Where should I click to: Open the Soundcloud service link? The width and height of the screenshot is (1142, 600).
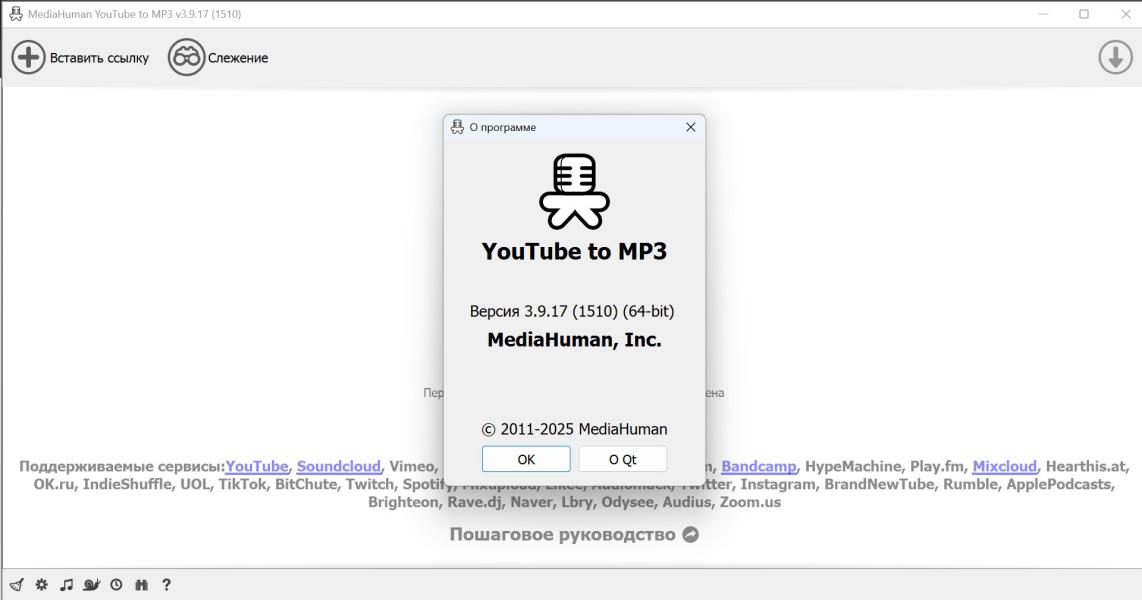click(x=338, y=466)
